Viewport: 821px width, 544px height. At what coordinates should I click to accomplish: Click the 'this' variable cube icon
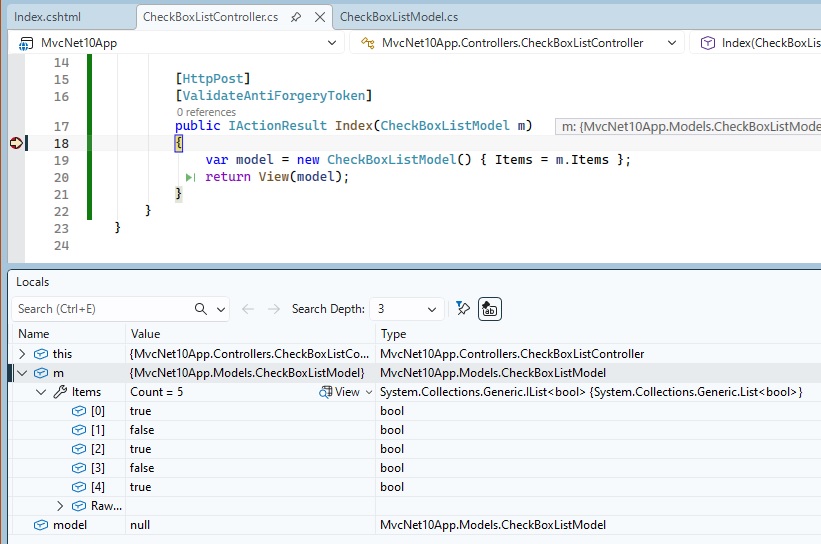(41, 354)
